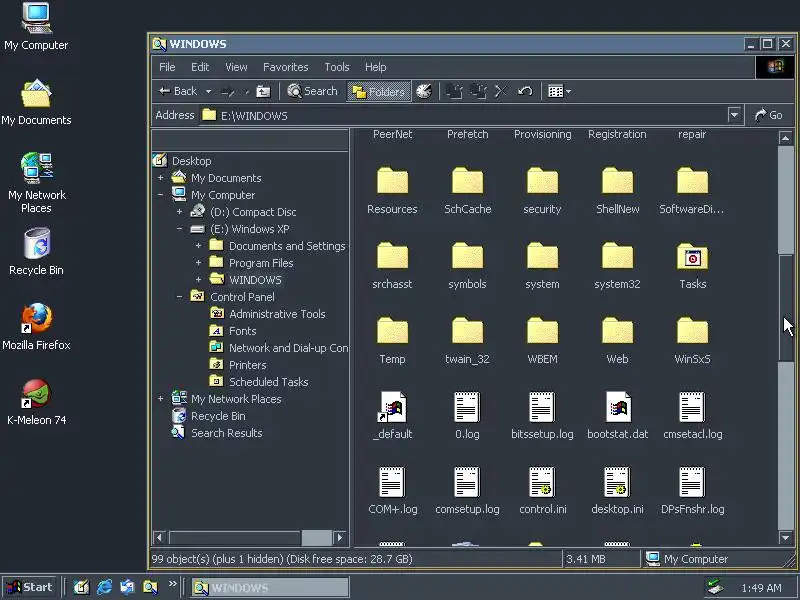
Task: Select the security folder icon
Action: point(542,181)
